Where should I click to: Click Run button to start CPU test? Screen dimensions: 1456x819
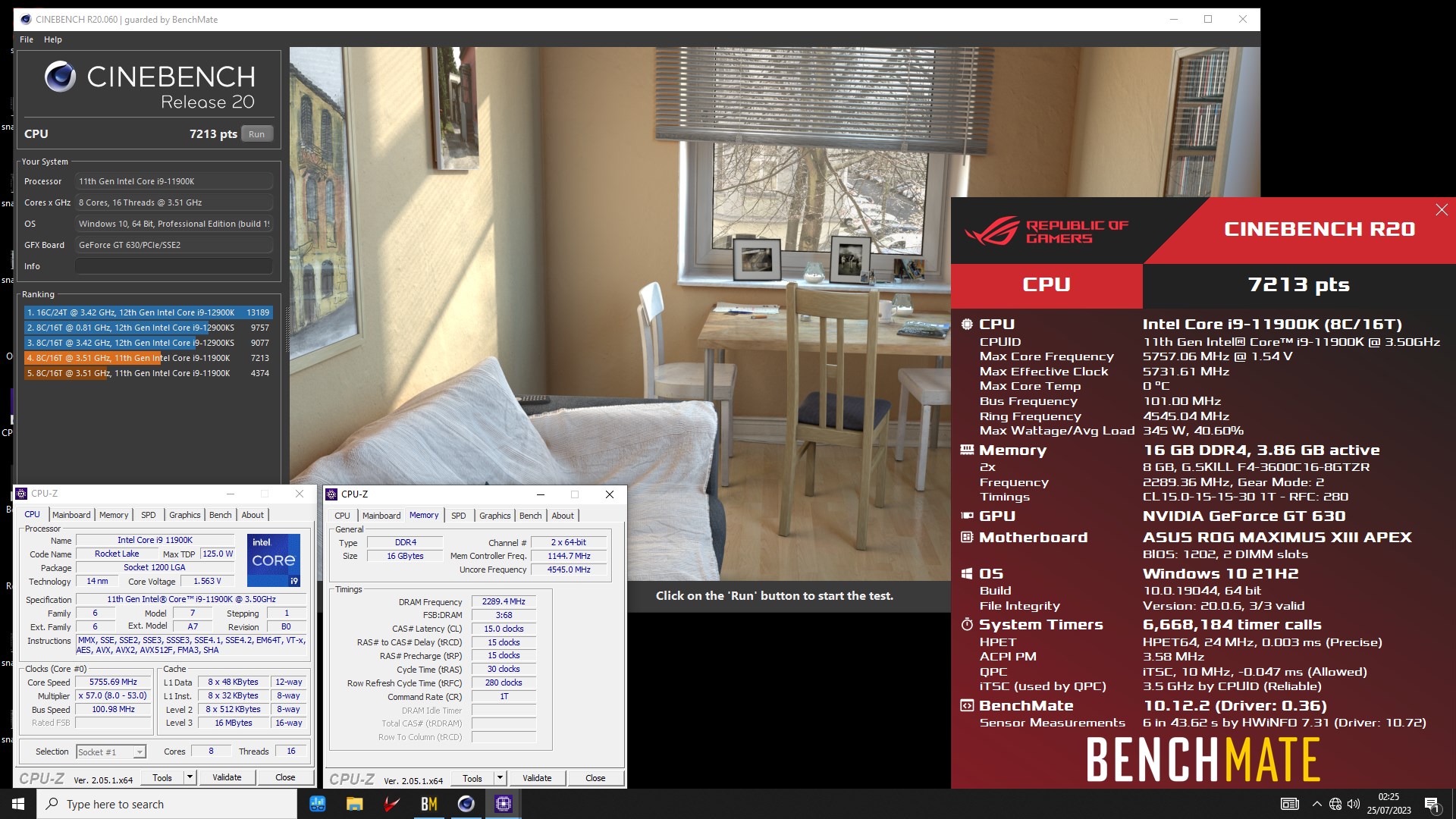pyautogui.click(x=257, y=134)
